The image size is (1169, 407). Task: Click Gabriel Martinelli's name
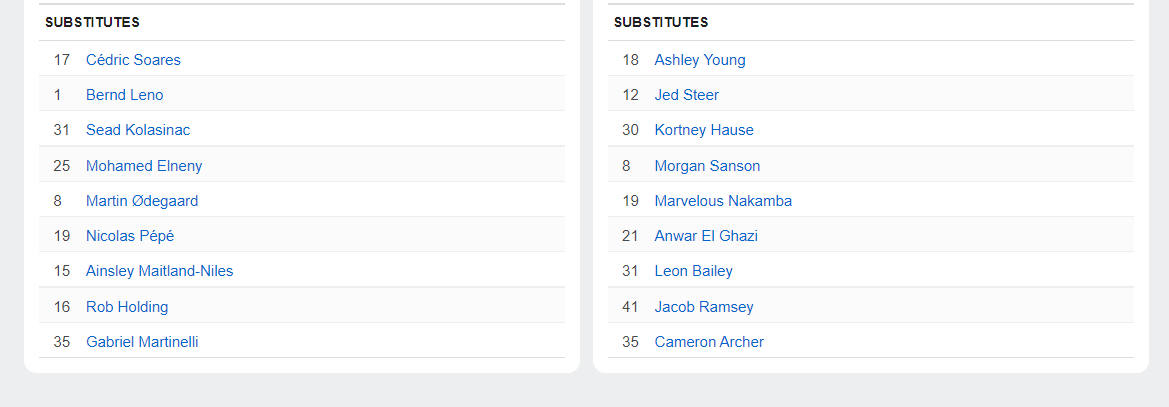coord(142,342)
